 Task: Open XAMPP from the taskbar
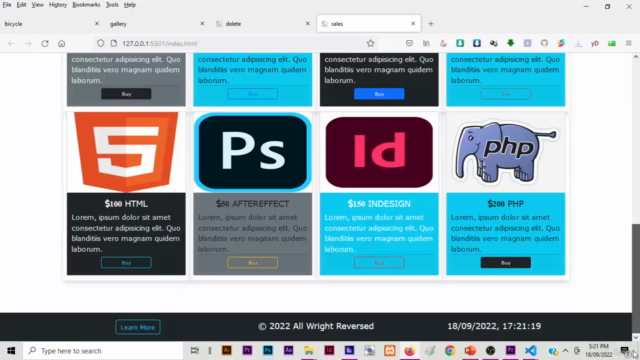(x=389, y=351)
